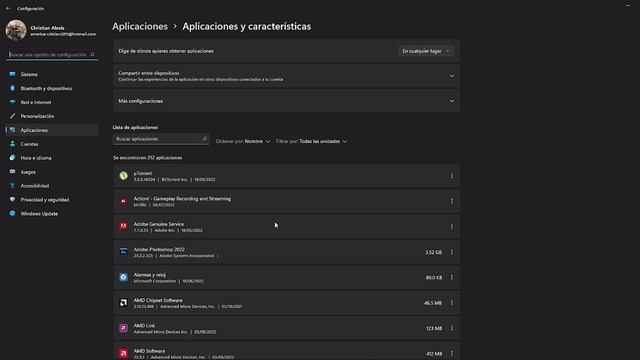Click the Action! Gameplay Recording app icon
Image resolution: width=640 pixels, height=360 pixels.
(x=123, y=201)
